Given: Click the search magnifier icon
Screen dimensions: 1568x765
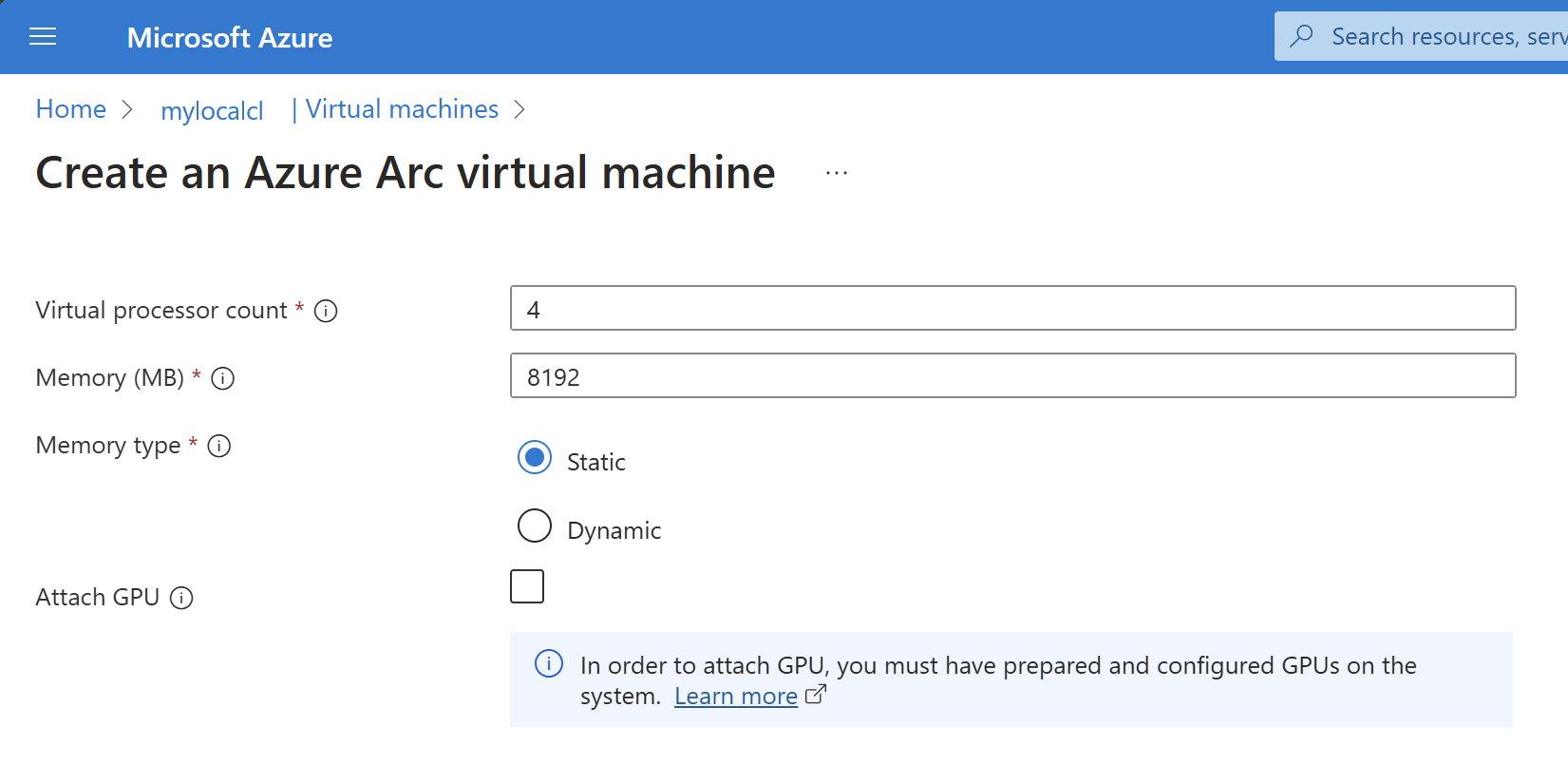Looking at the screenshot, I should [x=1302, y=36].
